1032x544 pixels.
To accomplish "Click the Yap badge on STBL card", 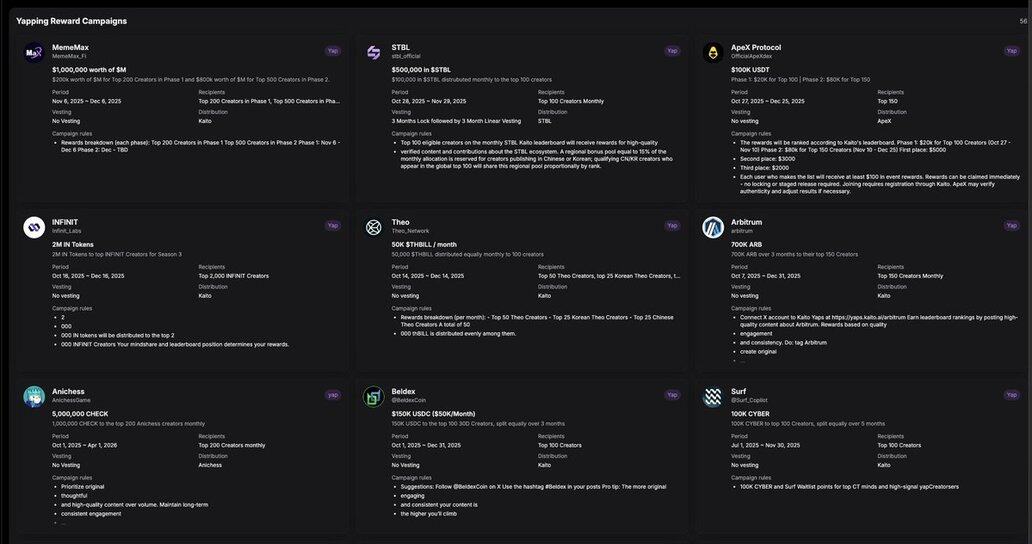I will [672, 50].
